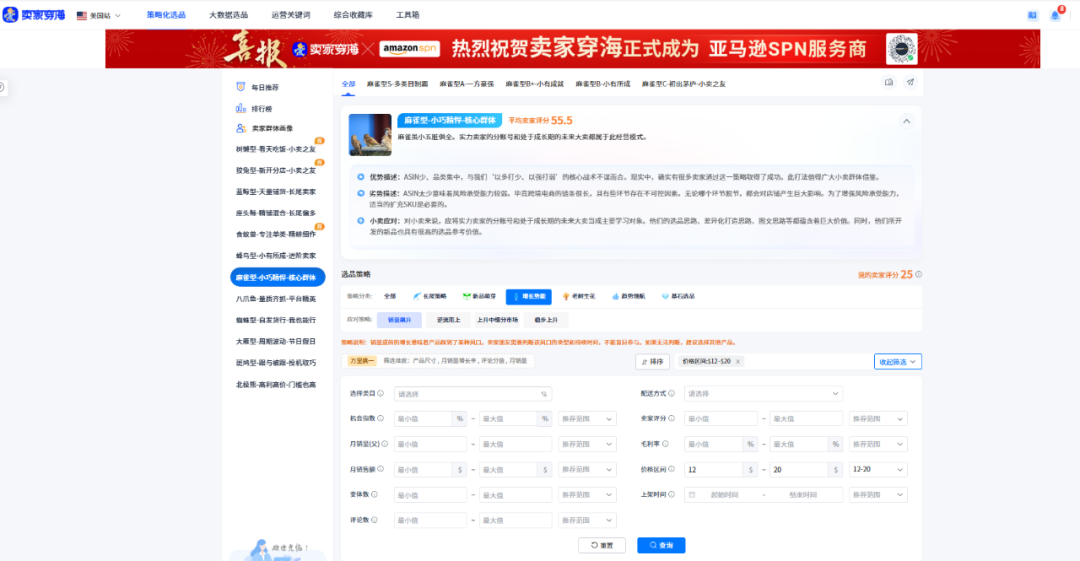Click the QR code on the red banner
Screen dimensions: 1080x561
tap(902, 48)
